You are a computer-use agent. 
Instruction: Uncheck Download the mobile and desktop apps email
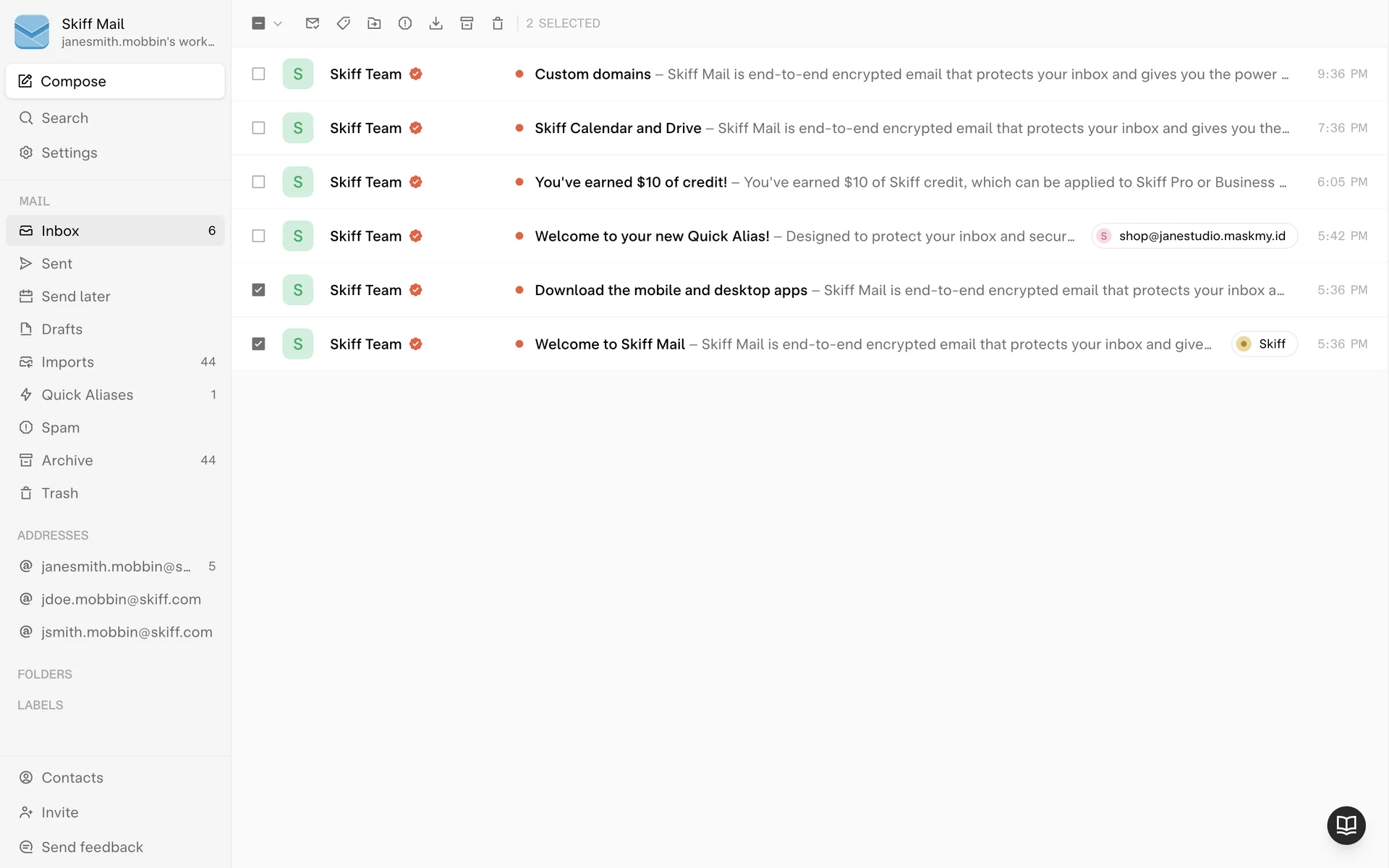click(258, 290)
